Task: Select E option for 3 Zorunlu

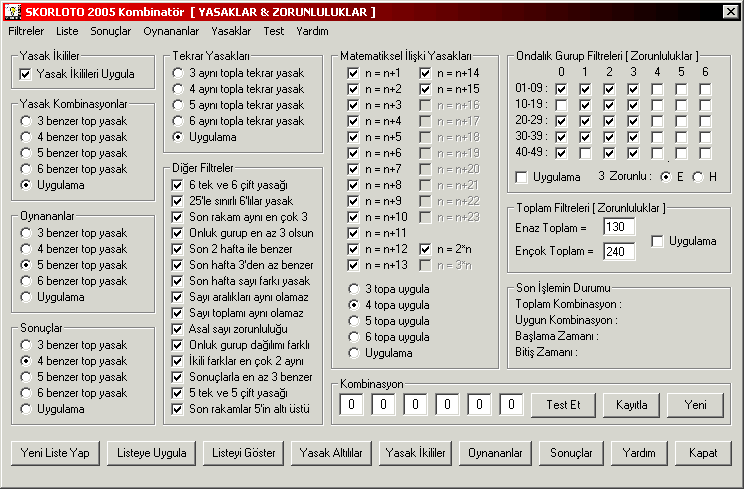Action: (666, 177)
